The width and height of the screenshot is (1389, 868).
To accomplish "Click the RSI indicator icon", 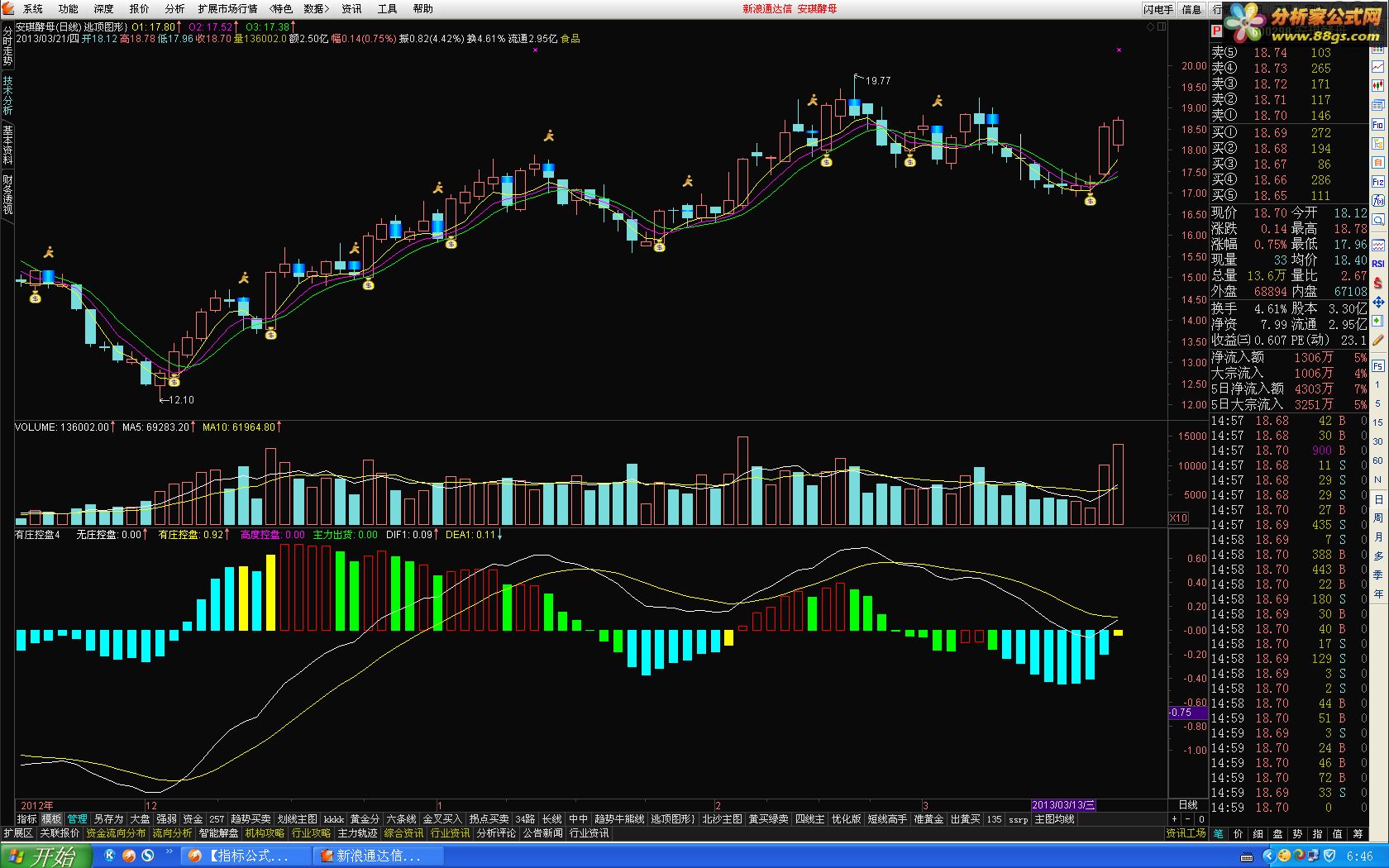I will (x=1378, y=263).
